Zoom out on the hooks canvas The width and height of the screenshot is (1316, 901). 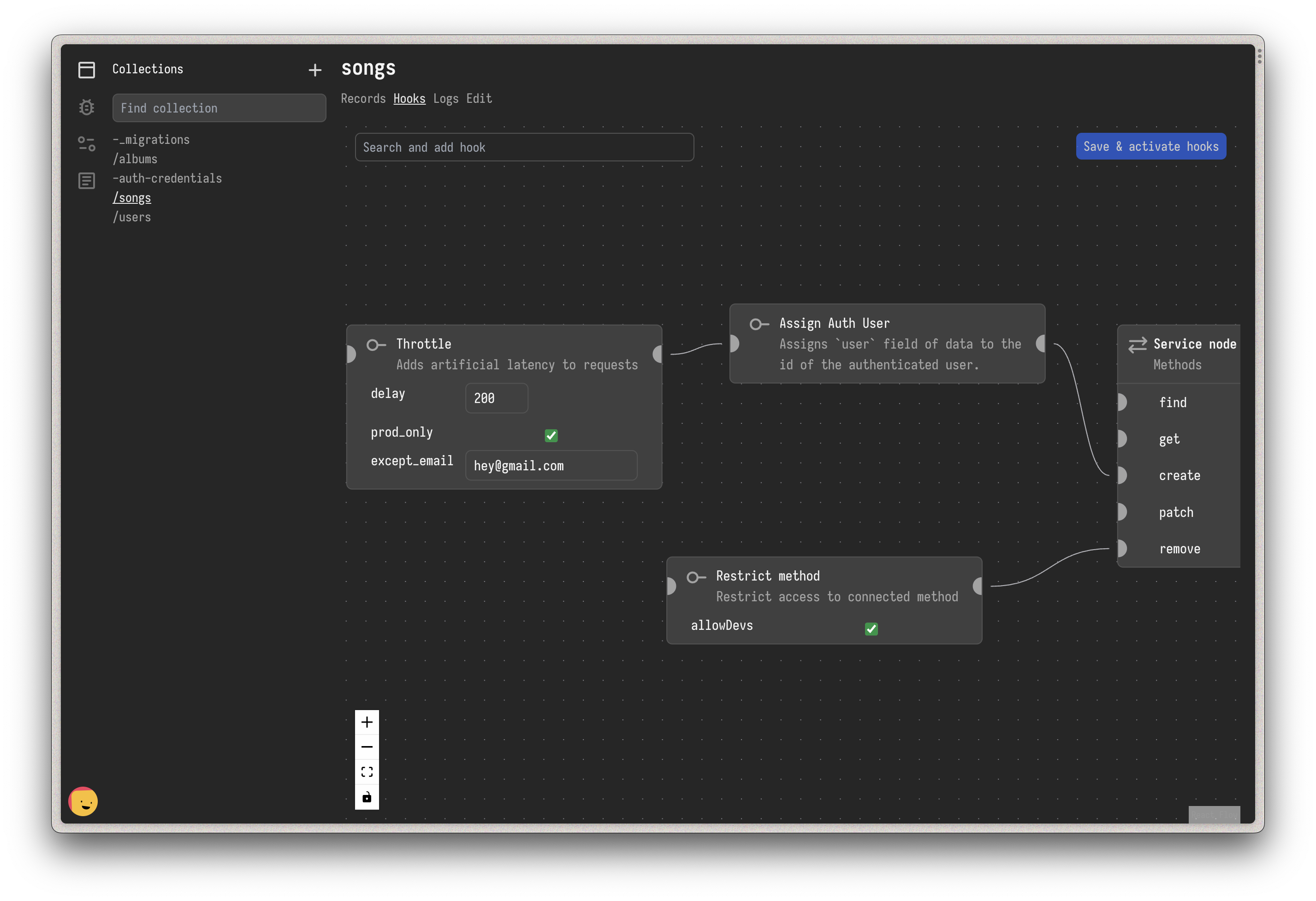pyautogui.click(x=367, y=747)
